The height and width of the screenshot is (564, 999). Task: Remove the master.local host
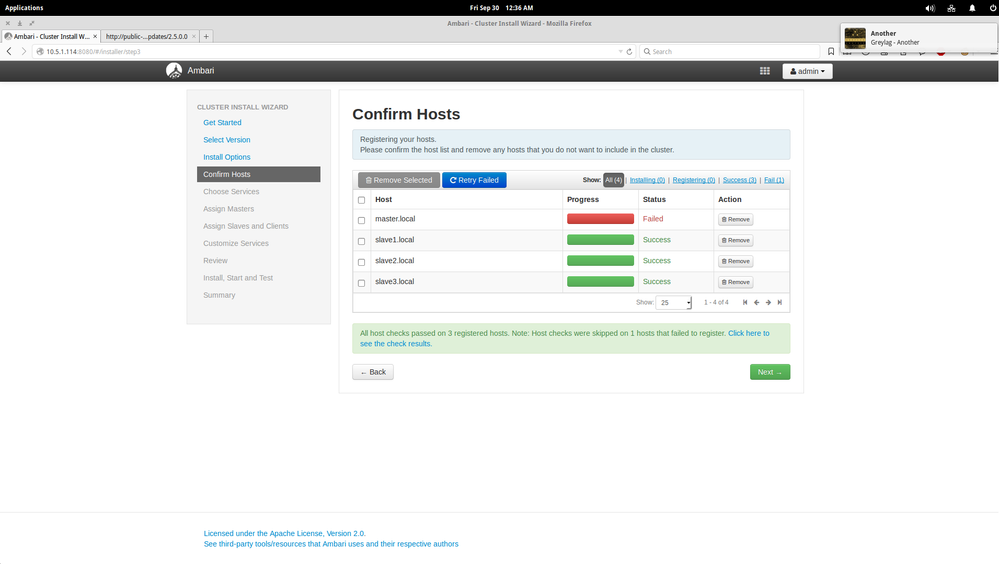(735, 219)
